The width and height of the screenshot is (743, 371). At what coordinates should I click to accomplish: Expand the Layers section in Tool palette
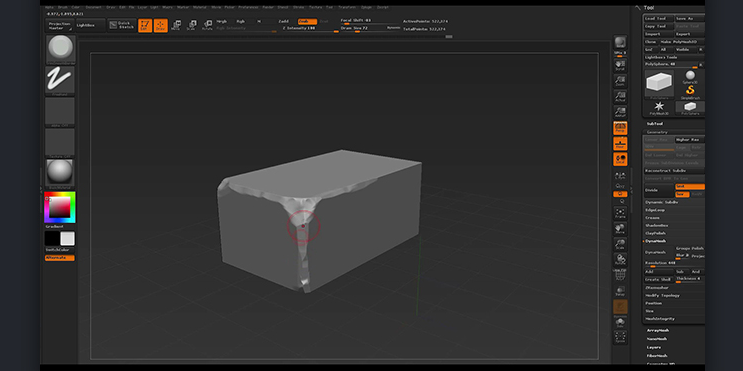pyautogui.click(x=654, y=347)
